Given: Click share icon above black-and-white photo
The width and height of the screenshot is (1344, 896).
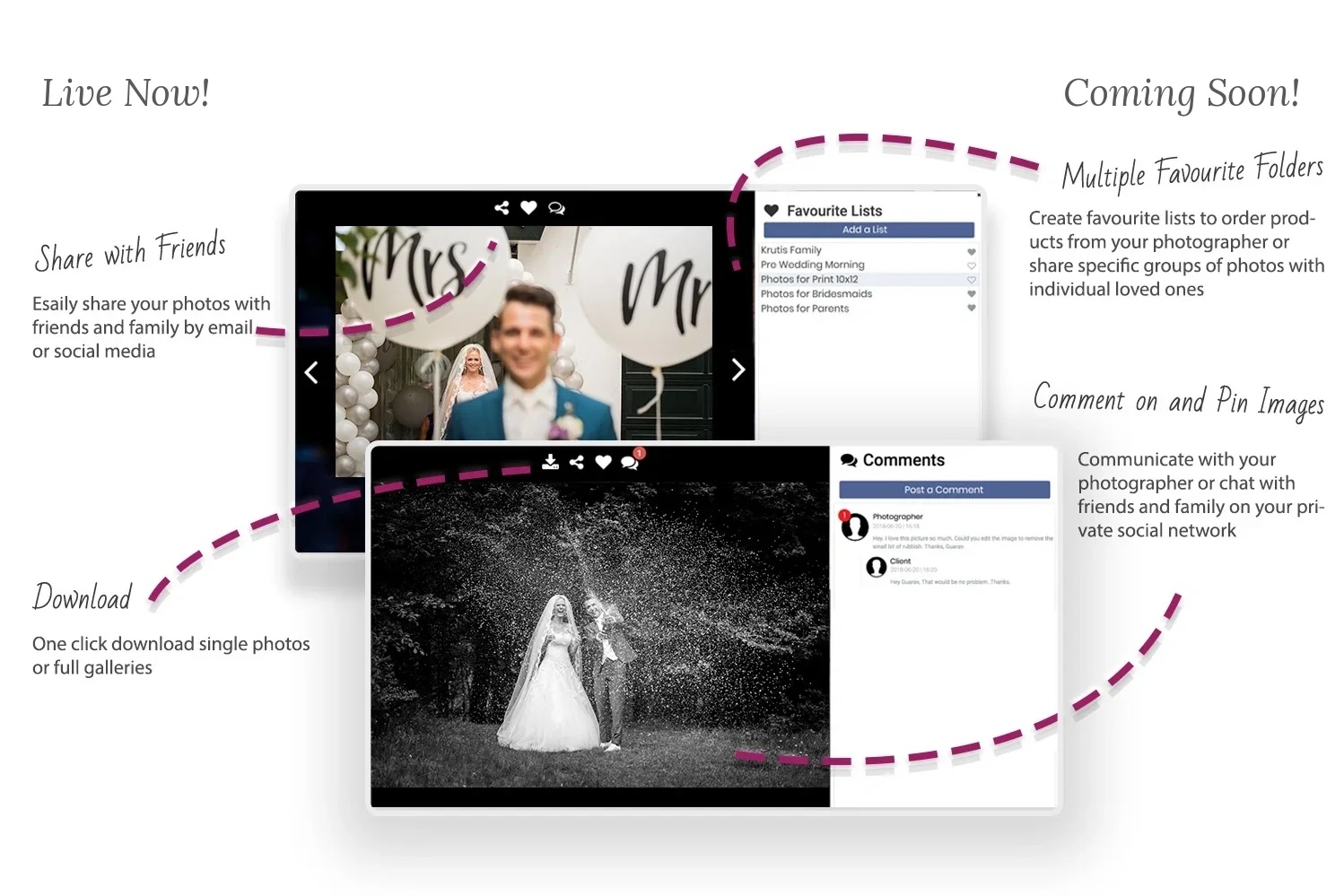Looking at the screenshot, I should 577,462.
